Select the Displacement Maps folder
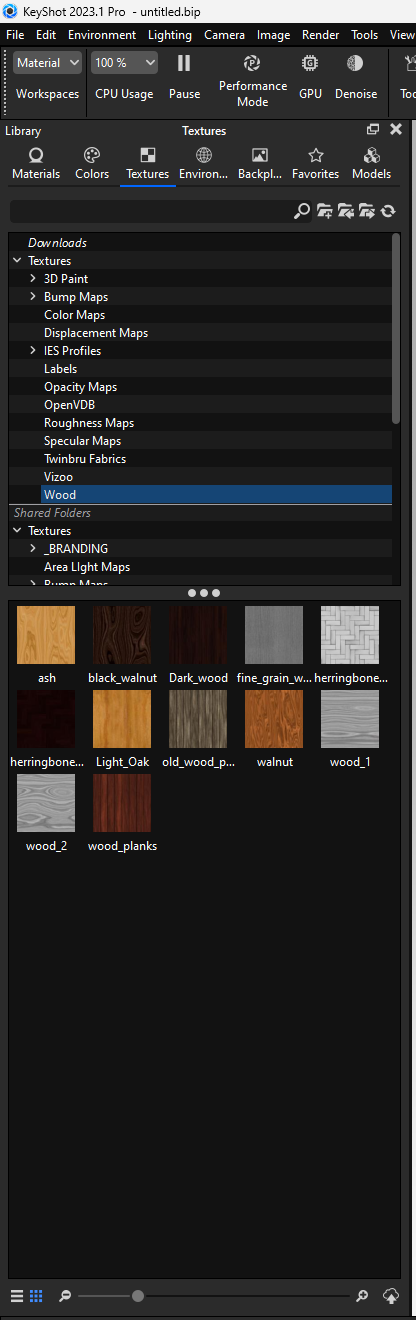 pos(95,333)
